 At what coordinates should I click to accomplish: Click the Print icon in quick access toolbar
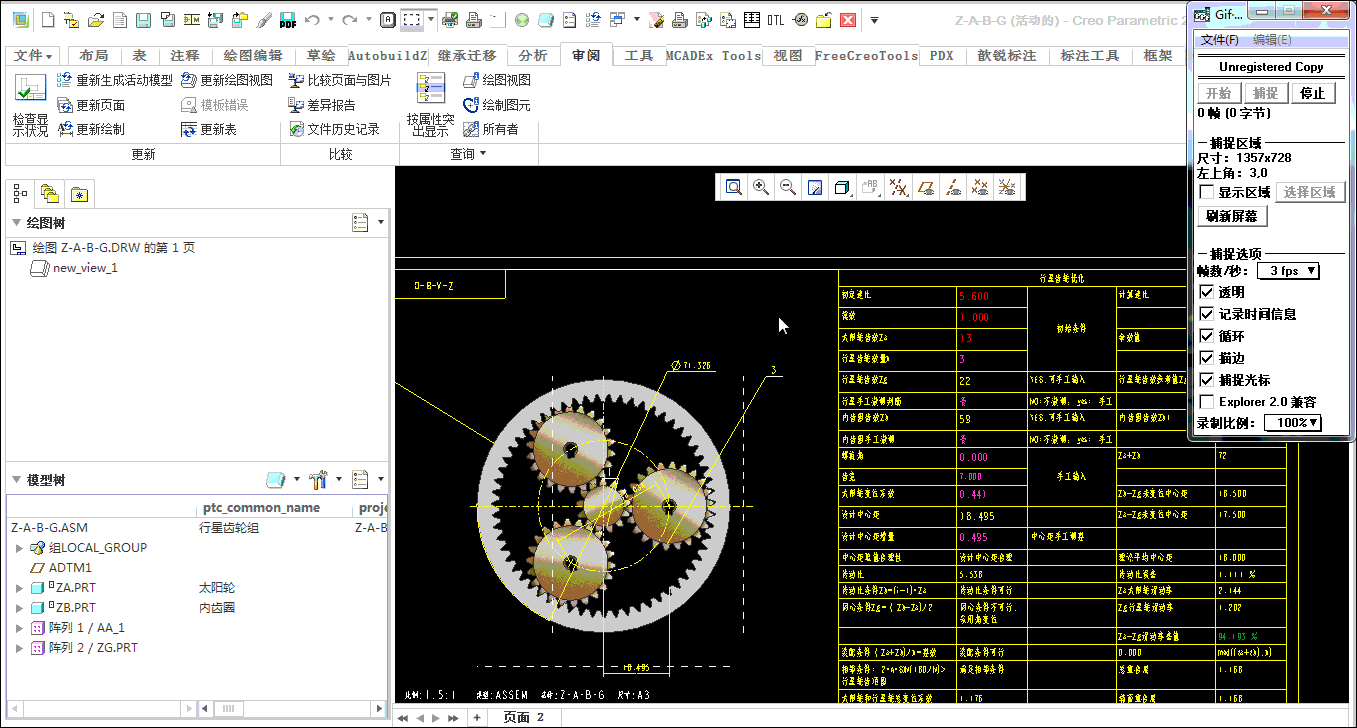tap(474, 20)
